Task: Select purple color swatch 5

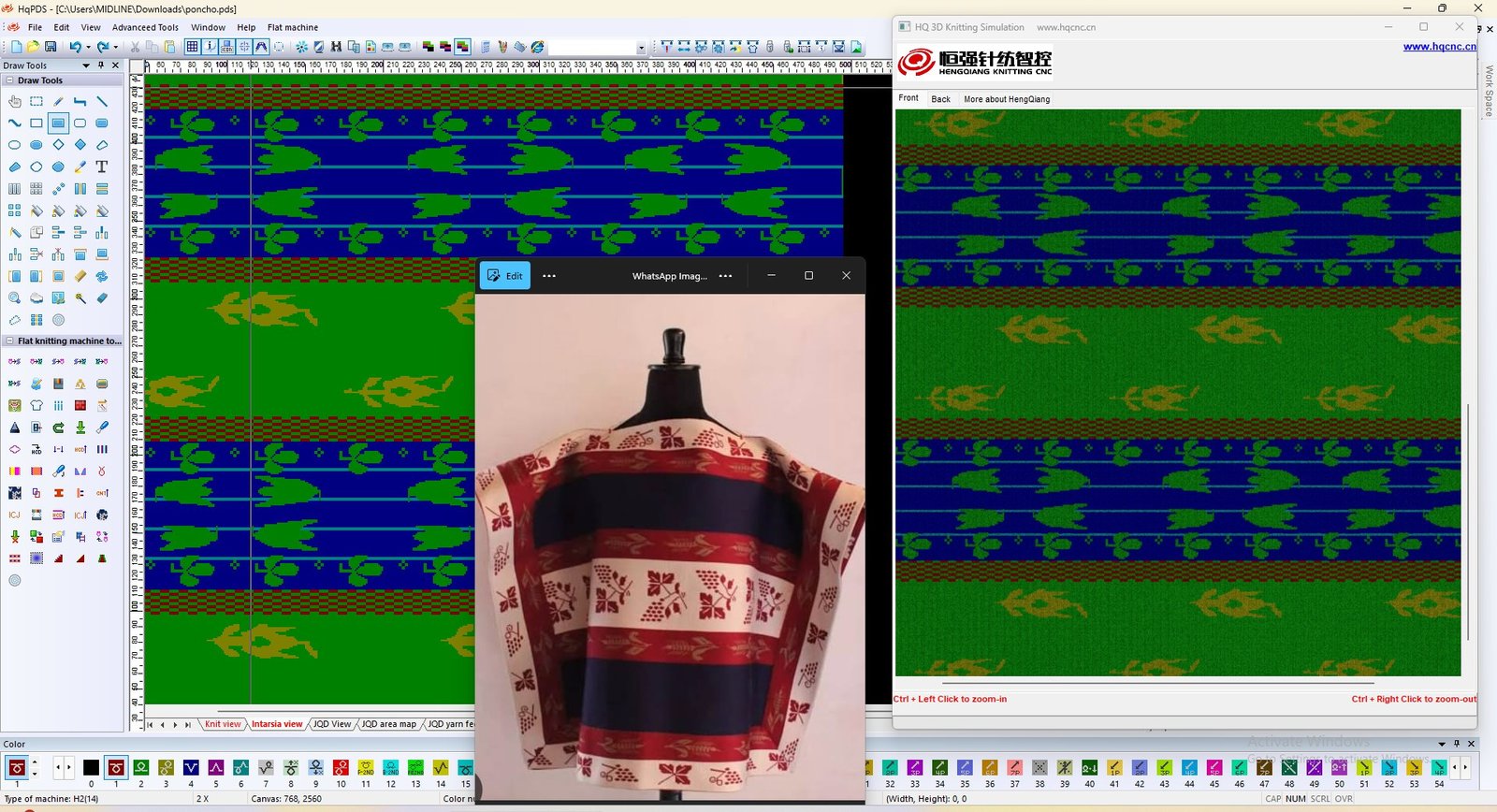Action: click(216, 768)
